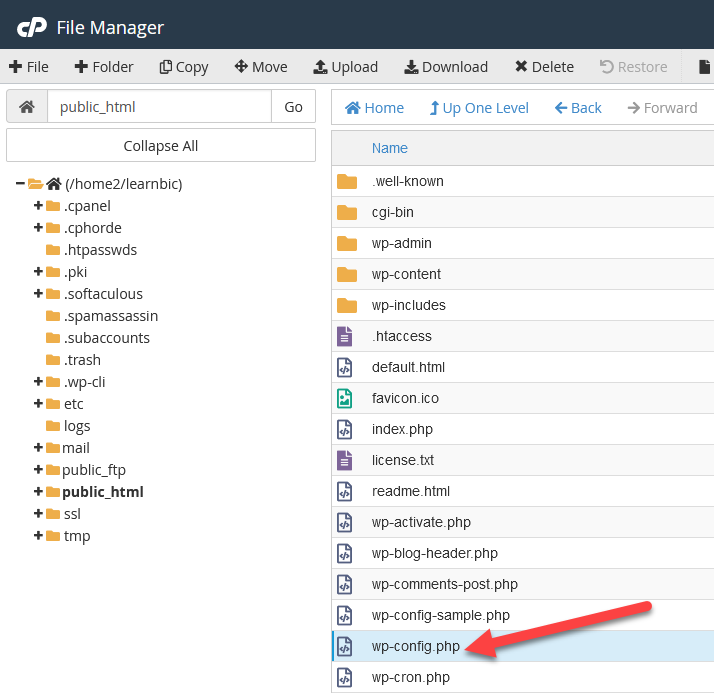
Task: Click the favicon.ico image file icon
Action: [x=345, y=398]
